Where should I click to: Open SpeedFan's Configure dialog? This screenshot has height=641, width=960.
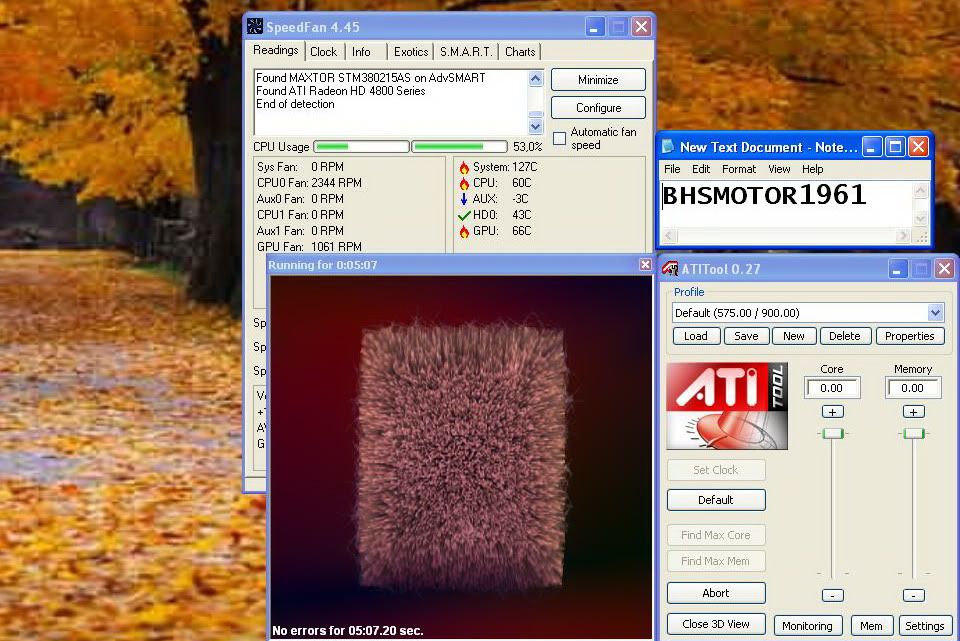point(598,108)
